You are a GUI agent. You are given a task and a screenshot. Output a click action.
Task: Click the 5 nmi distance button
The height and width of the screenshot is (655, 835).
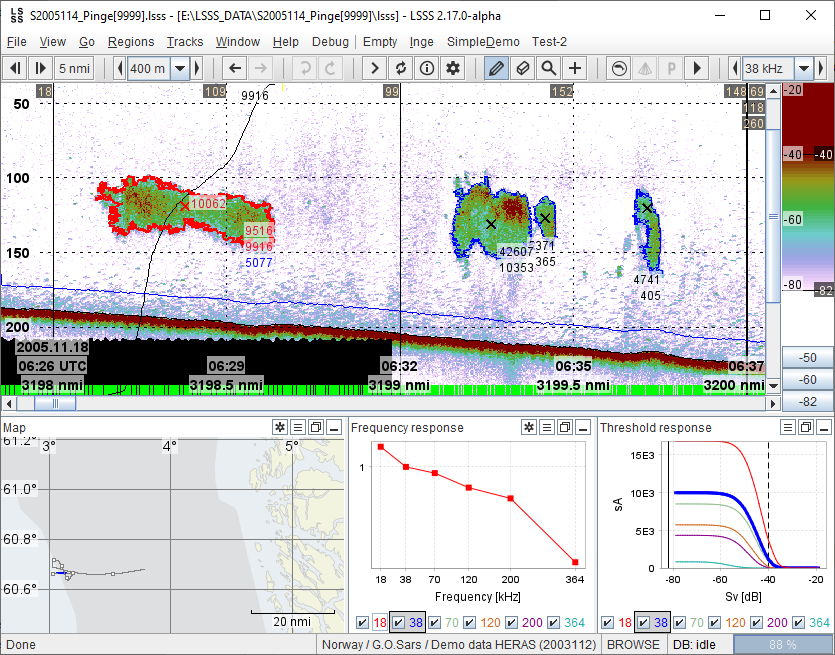pyautogui.click(x=75, y=68)
